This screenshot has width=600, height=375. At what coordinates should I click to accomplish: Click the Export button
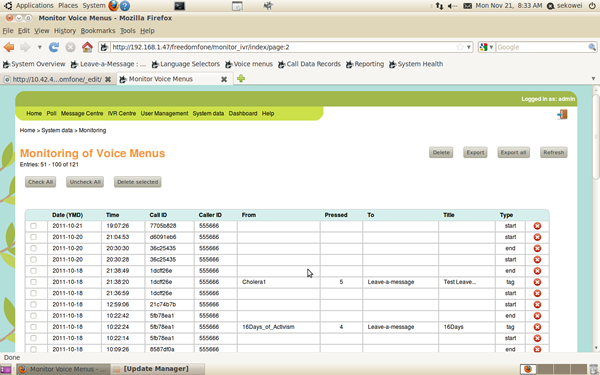[x=475, y=153]
